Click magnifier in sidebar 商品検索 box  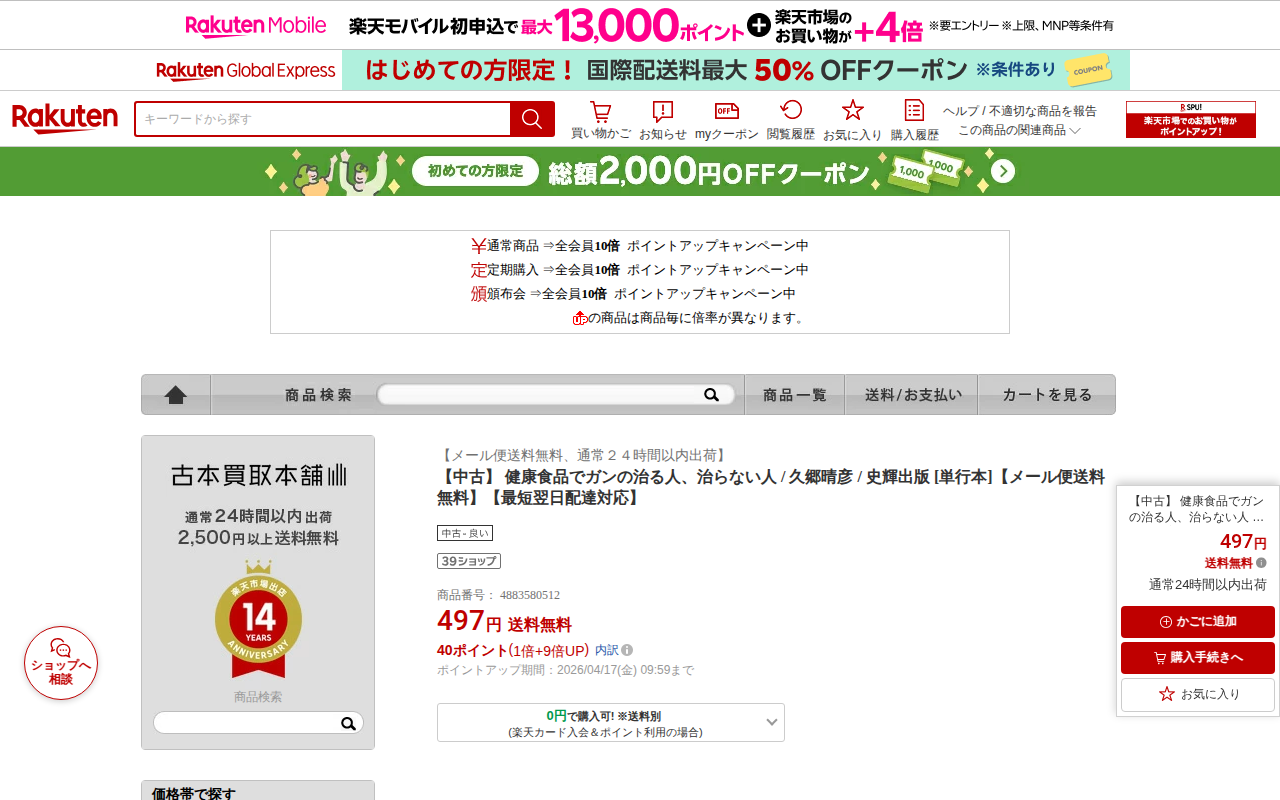348,723
